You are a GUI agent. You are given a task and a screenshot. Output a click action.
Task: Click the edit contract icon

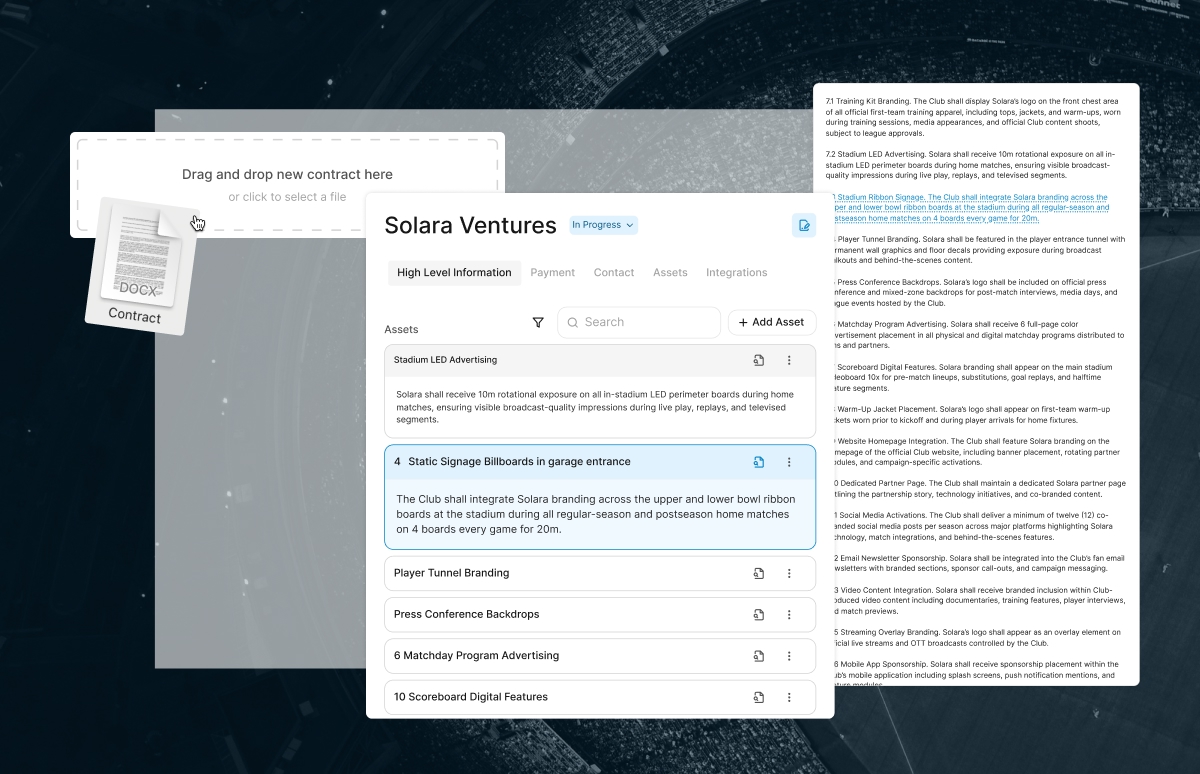coord(804,225)
